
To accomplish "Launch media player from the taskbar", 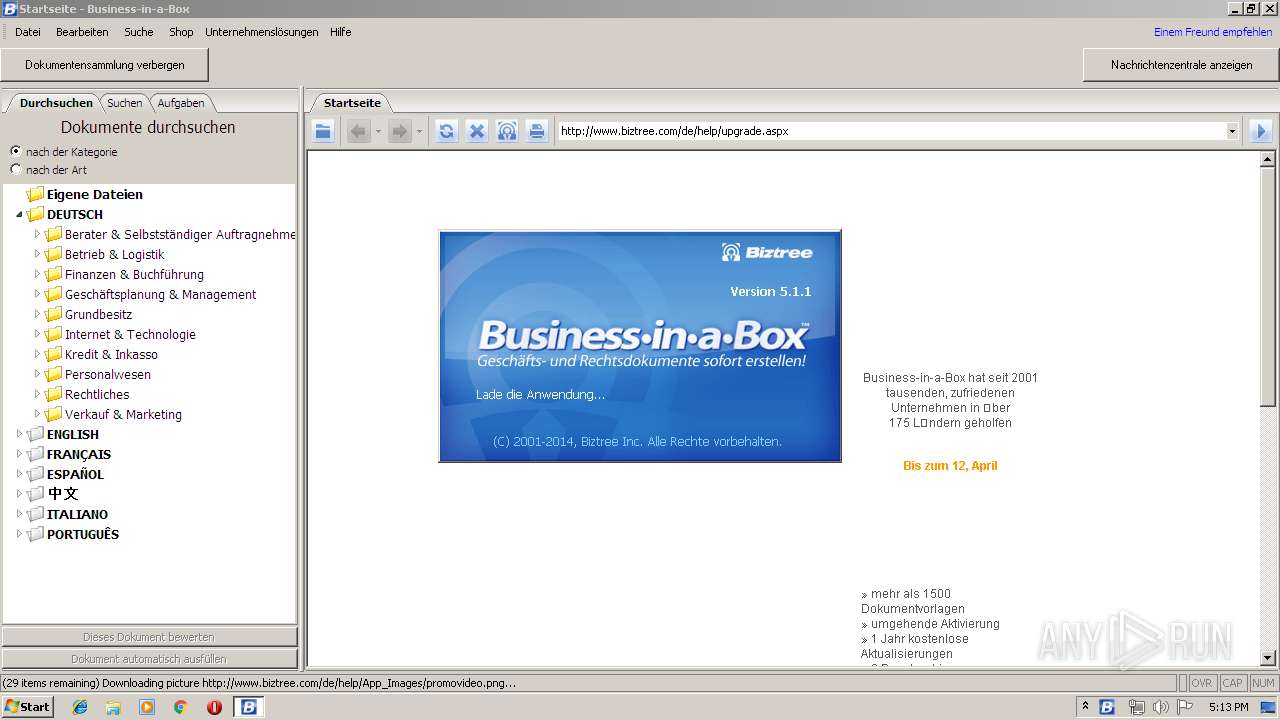I will (147, 707).
